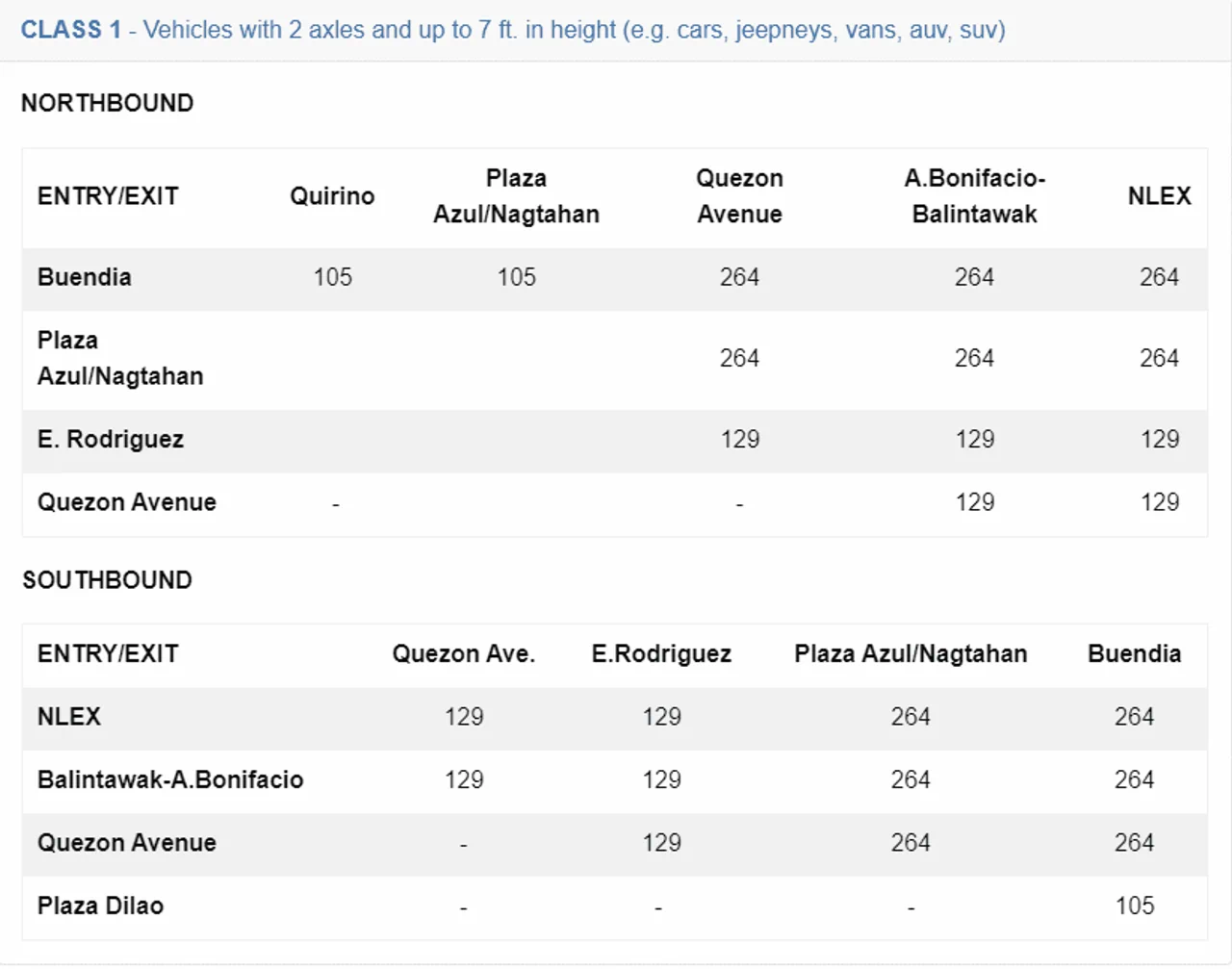
Task: Click the northbound Plaza Azul/Nagtahan column header
Action: tap(516, 196)
